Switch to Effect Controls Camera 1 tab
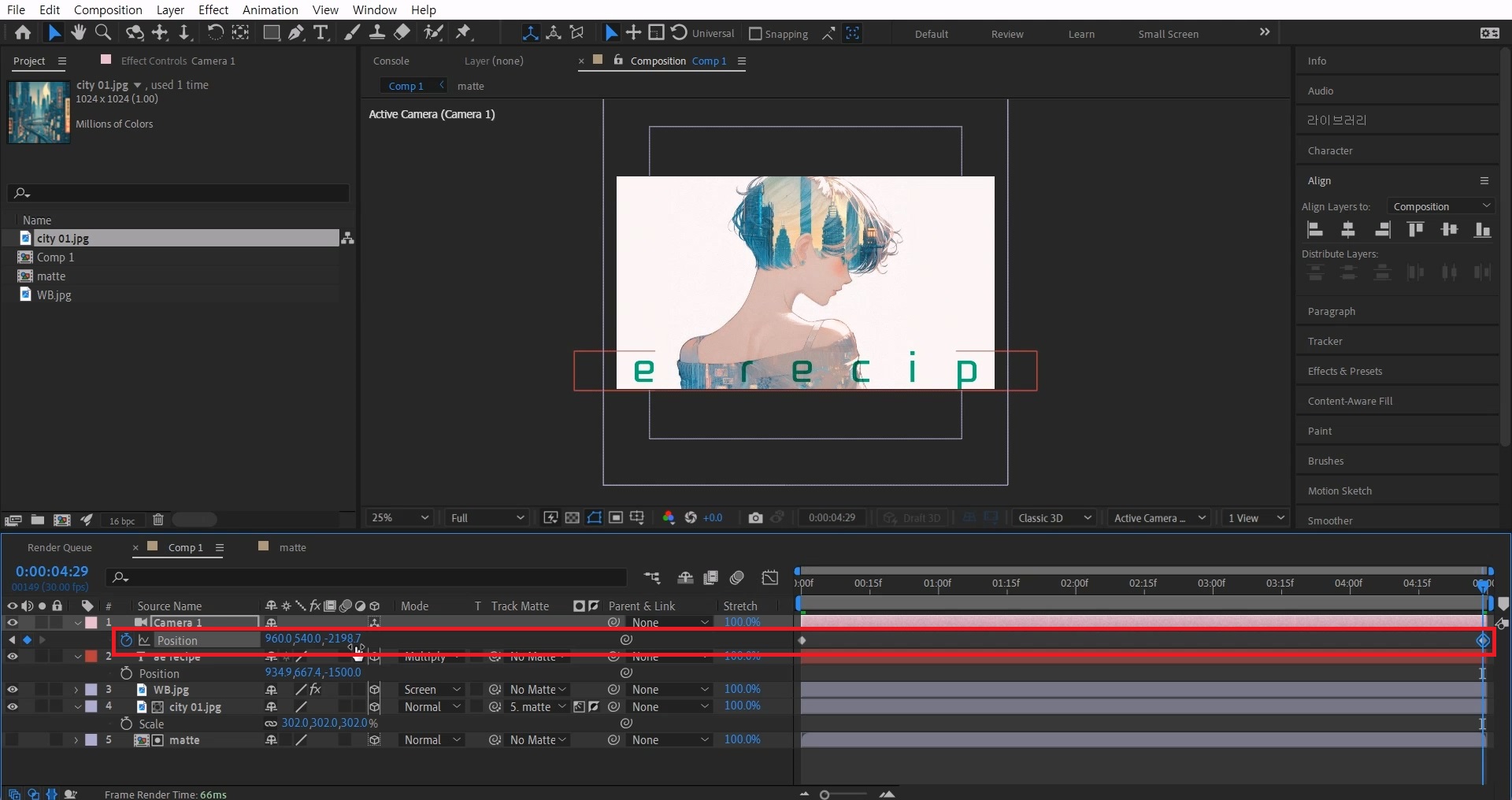This screenshot has height=800, width=1512. click(178, 61)
